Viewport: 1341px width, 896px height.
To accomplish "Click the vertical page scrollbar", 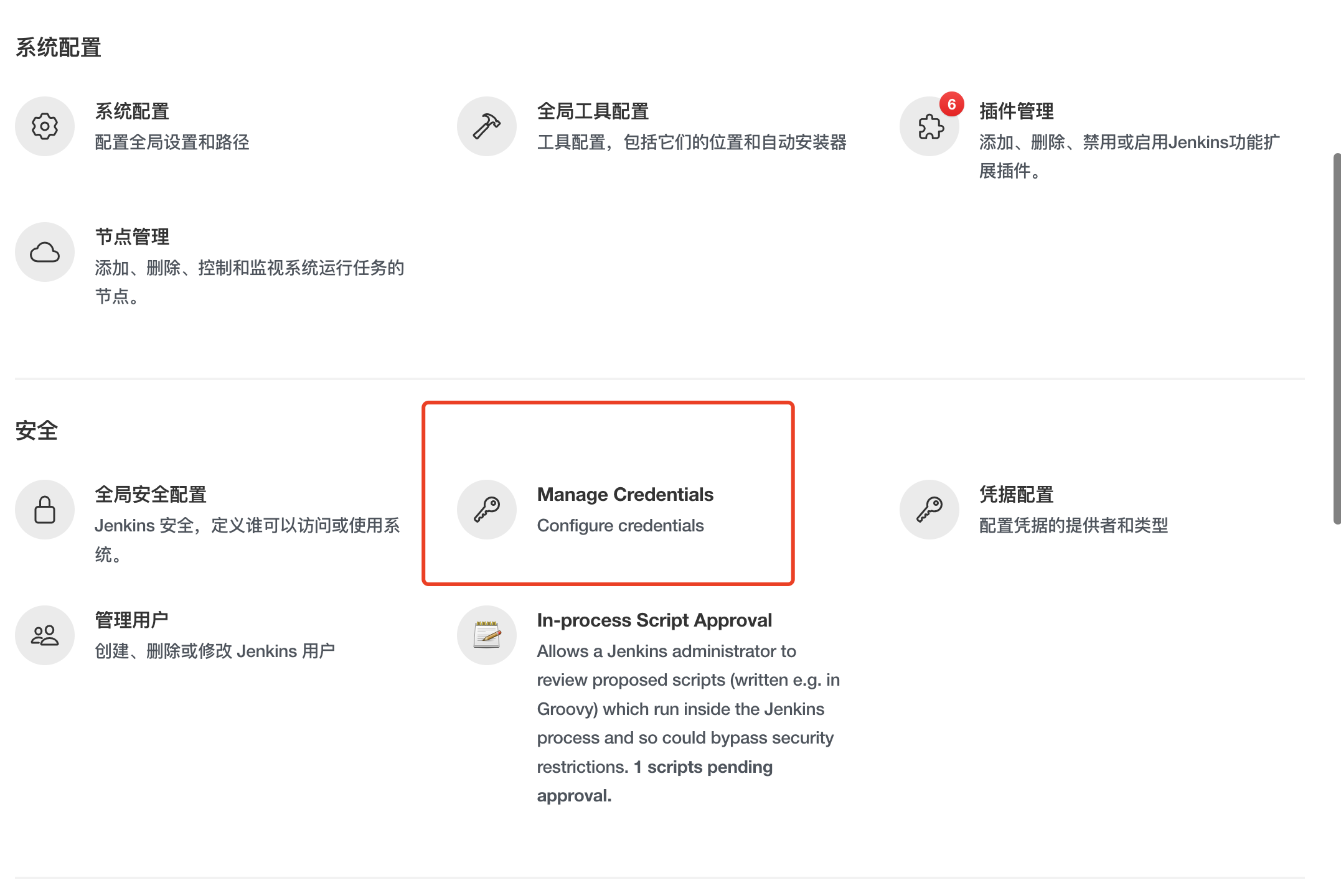I will pos(1337,338).
